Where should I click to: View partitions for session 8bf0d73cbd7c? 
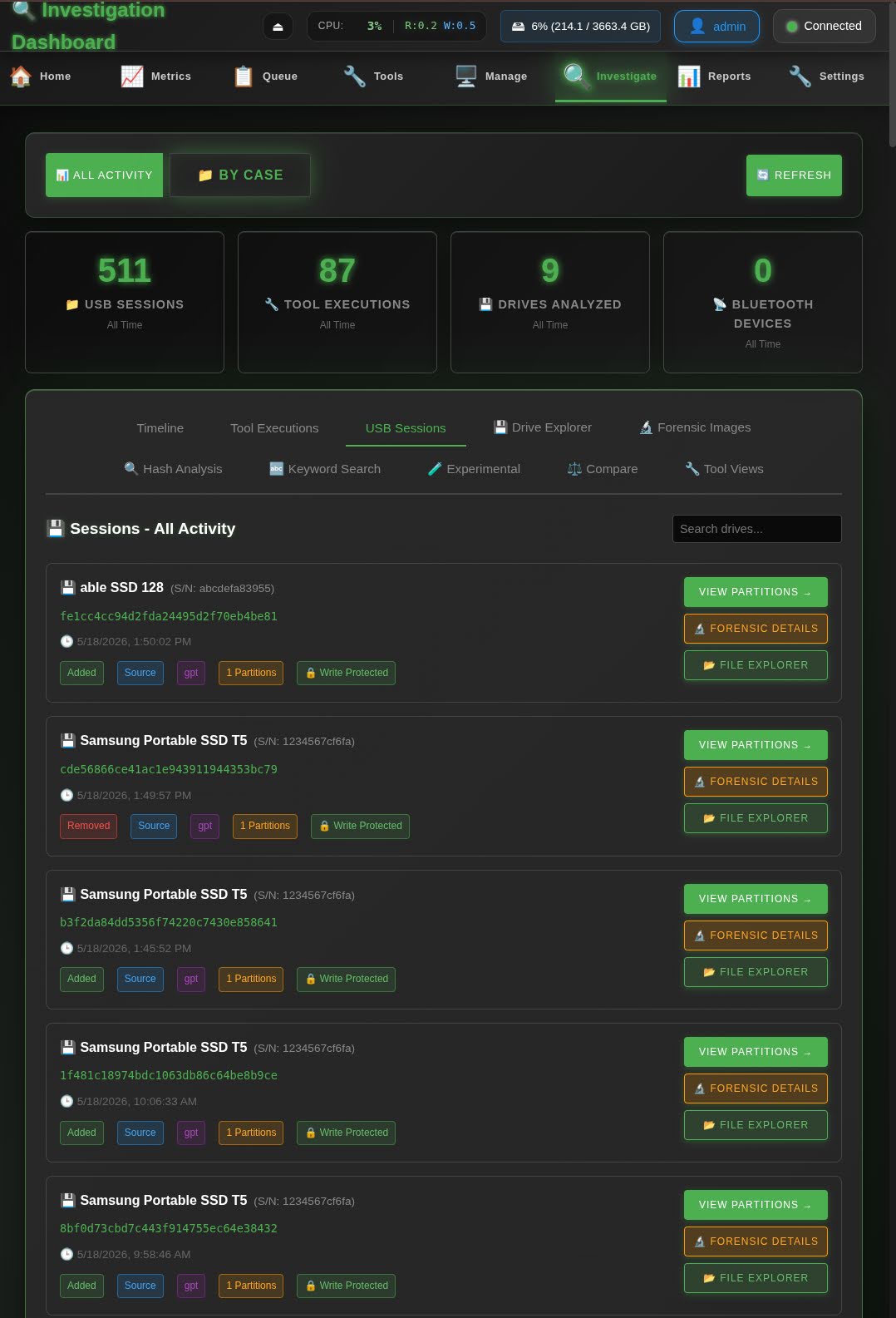(756, 1205)
